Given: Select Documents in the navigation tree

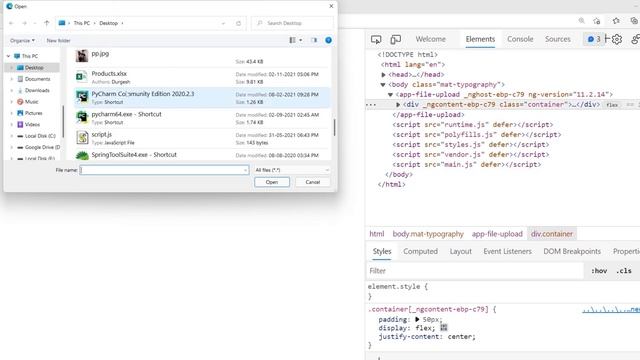Looking at the screenshot, I should [x=37, y=79].
